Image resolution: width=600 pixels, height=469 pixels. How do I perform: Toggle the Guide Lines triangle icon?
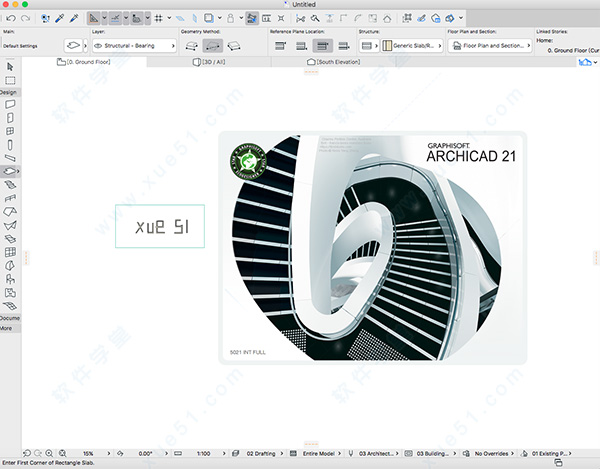(x=93, y=18)
